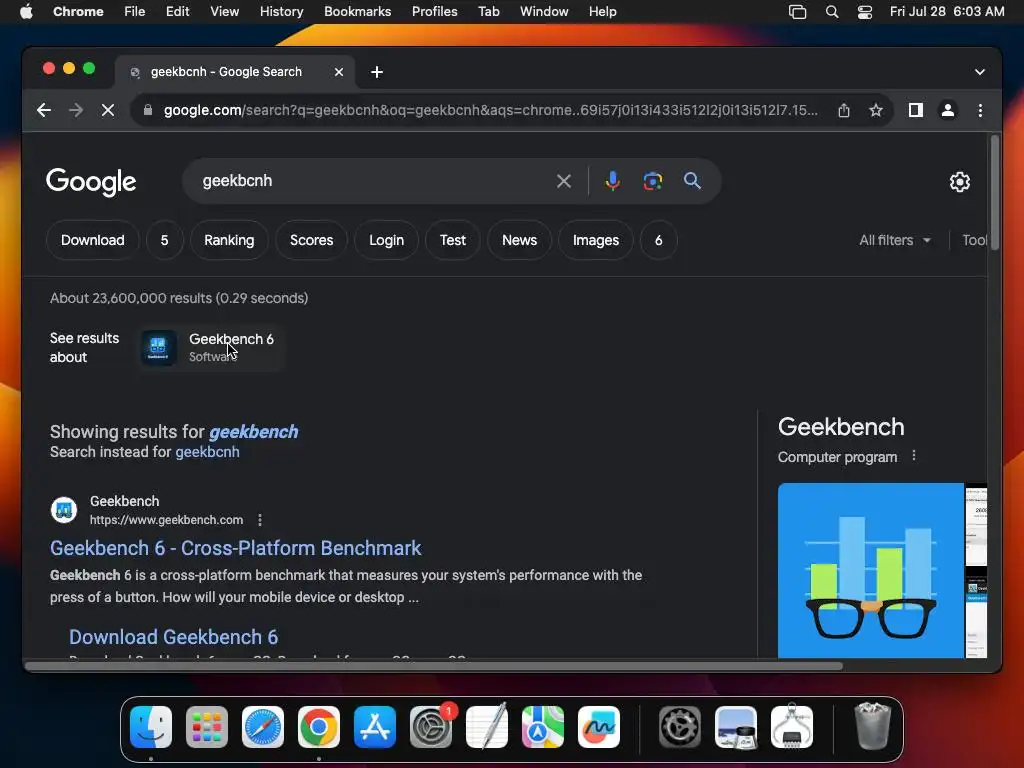Search instead for geekbcnh

(207, 452)
